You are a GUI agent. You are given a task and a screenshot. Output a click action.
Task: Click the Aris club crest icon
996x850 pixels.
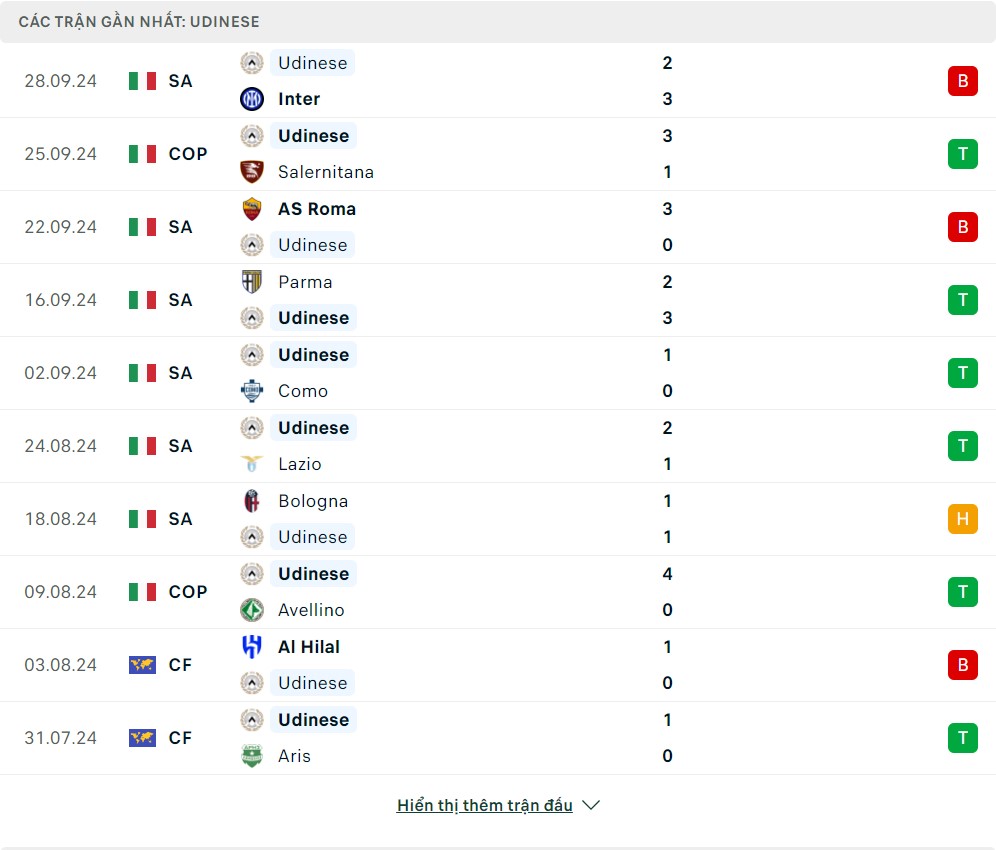point(252,756)
